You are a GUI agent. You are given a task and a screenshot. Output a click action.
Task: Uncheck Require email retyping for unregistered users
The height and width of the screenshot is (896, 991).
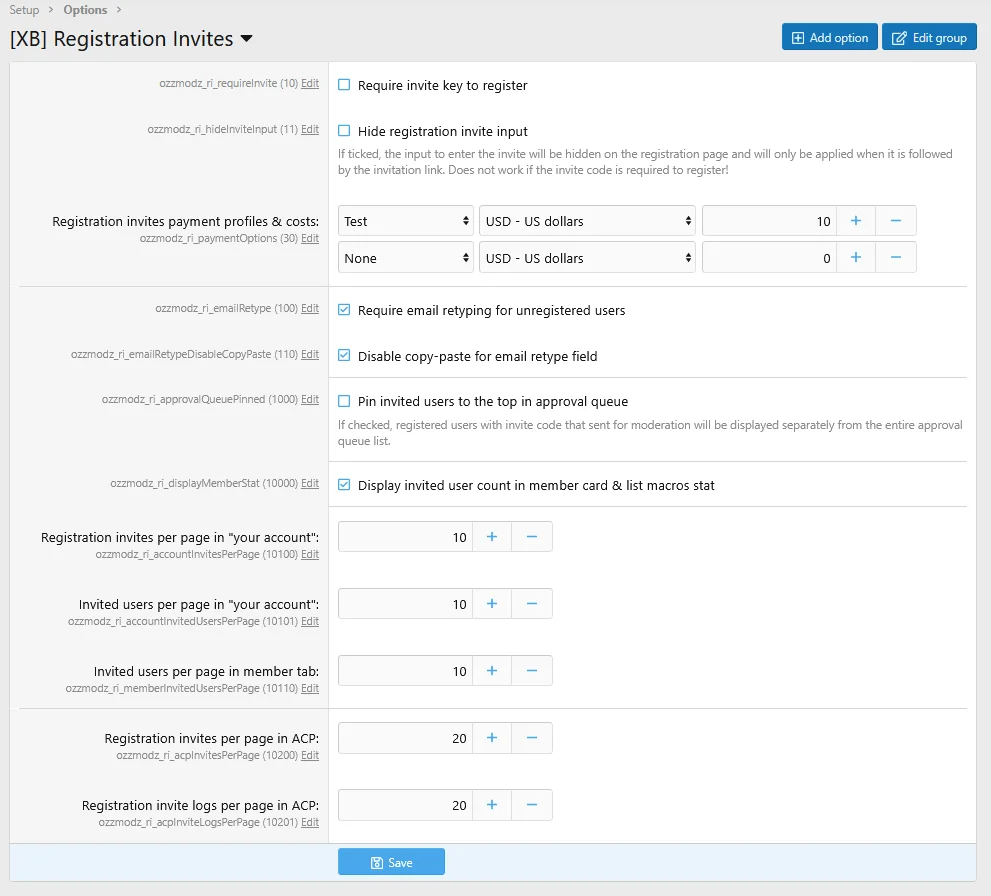[343, 310]
